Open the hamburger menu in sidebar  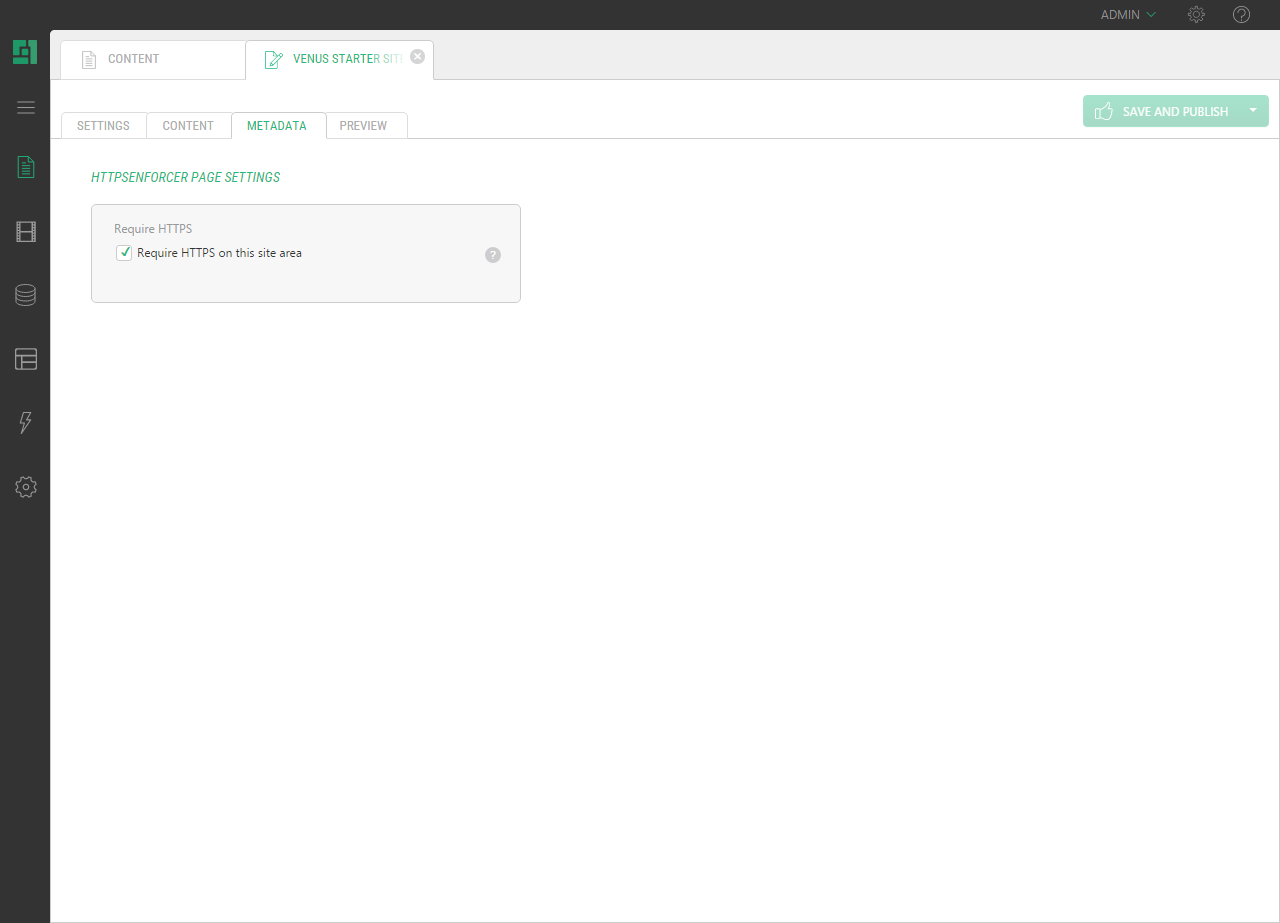point(26,108)
